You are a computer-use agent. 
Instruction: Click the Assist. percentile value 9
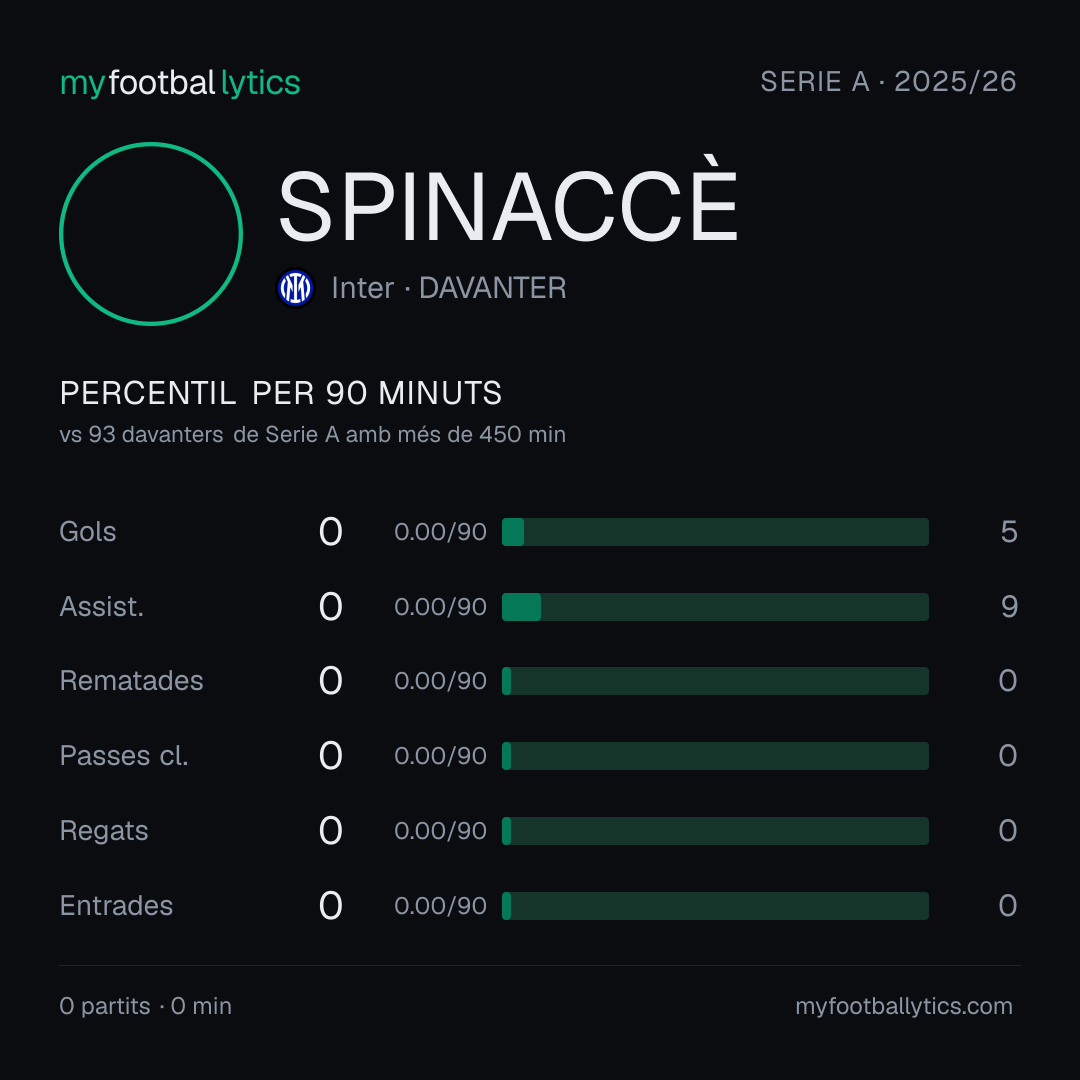coord(1009,607)
